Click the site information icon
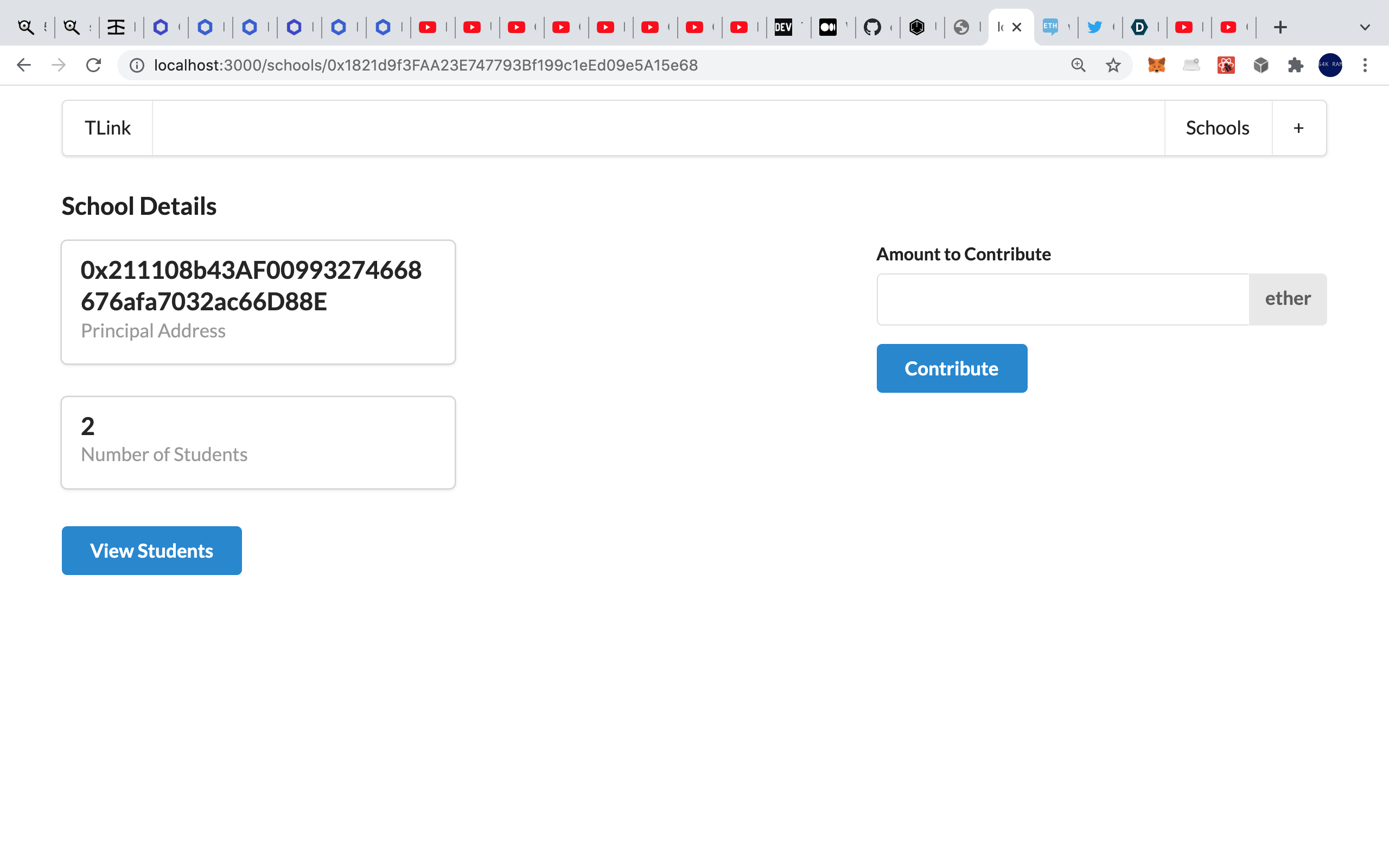Viewport: 1389px width, 868px height. tap(137, 65)
